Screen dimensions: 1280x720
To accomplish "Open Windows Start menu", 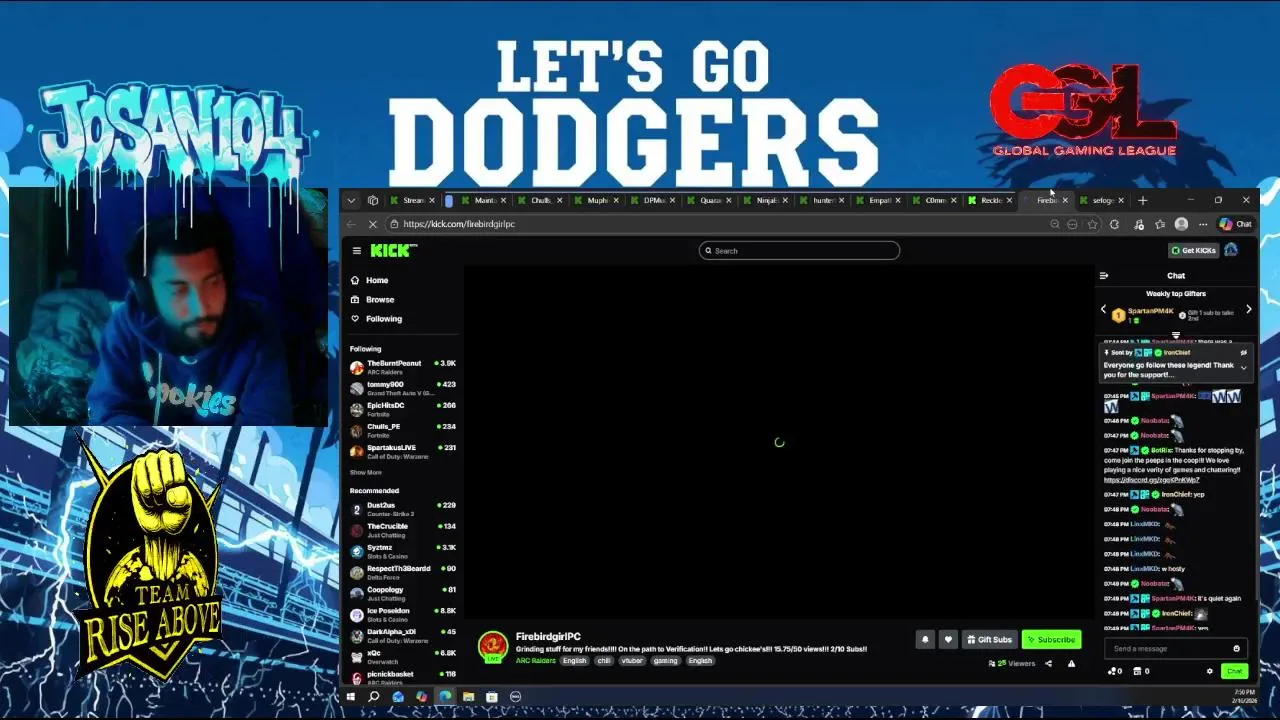I will 351,697.
